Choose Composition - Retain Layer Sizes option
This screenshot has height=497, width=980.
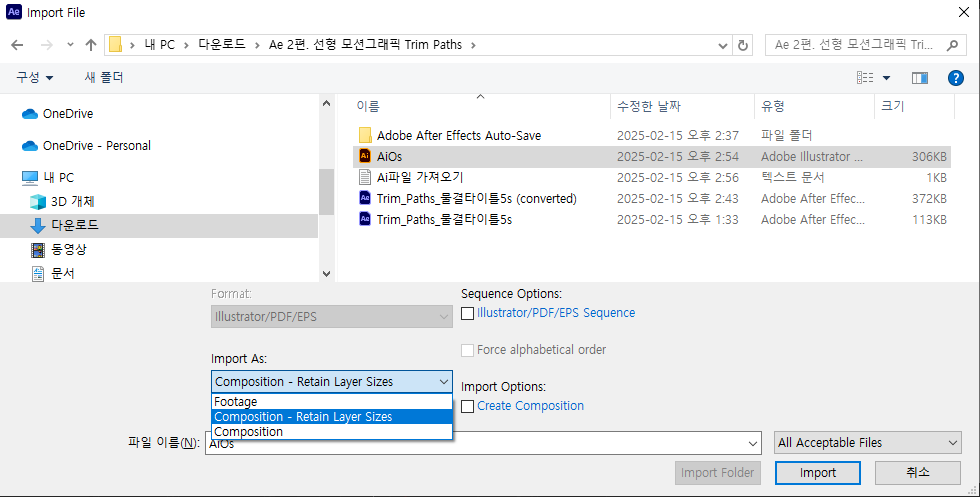click(331, 417)
